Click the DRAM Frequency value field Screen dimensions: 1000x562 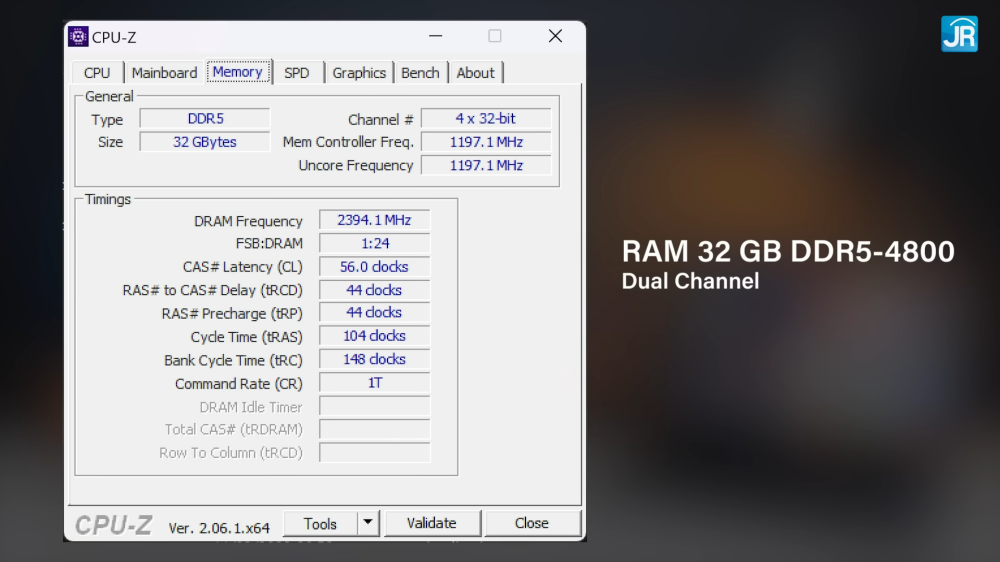(x=374, y=220)
